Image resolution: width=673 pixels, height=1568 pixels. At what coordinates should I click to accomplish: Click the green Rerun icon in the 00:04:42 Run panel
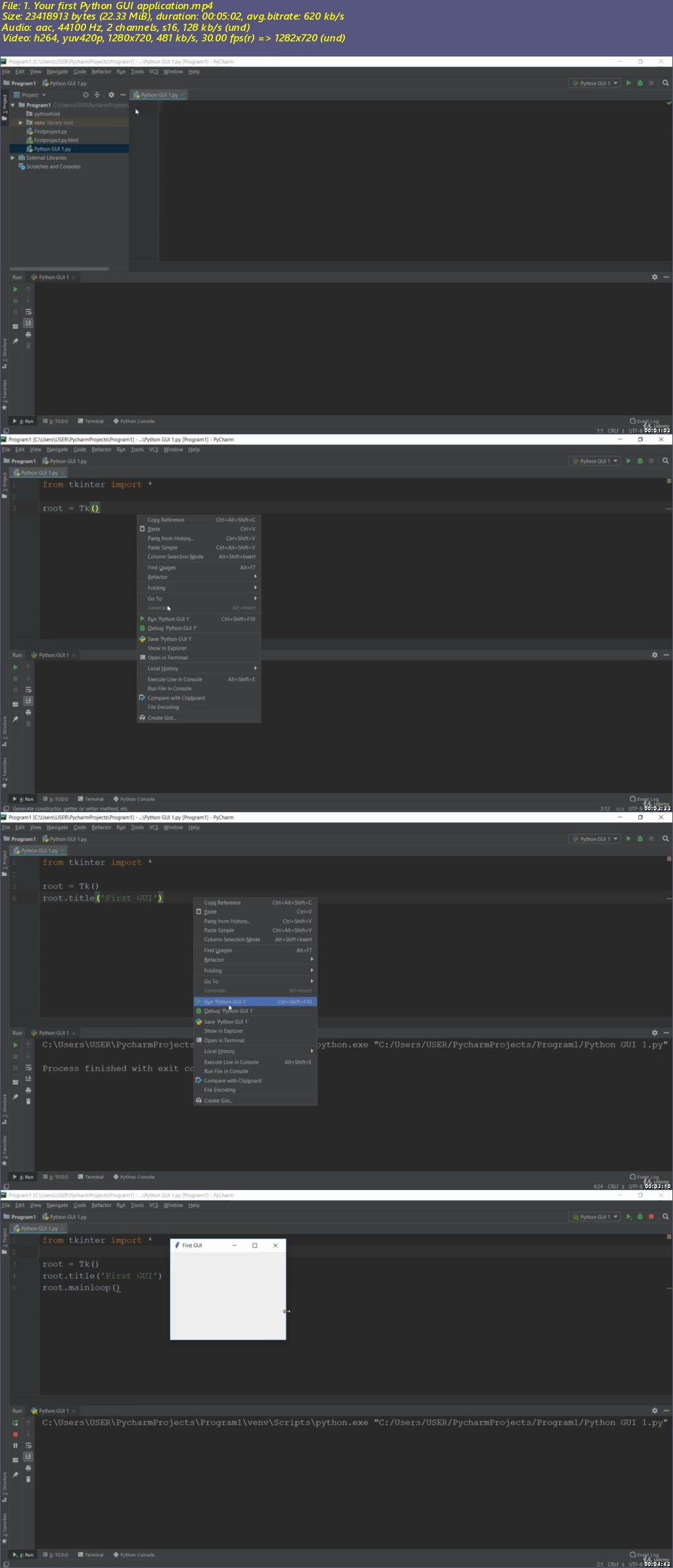[15, 1423]
